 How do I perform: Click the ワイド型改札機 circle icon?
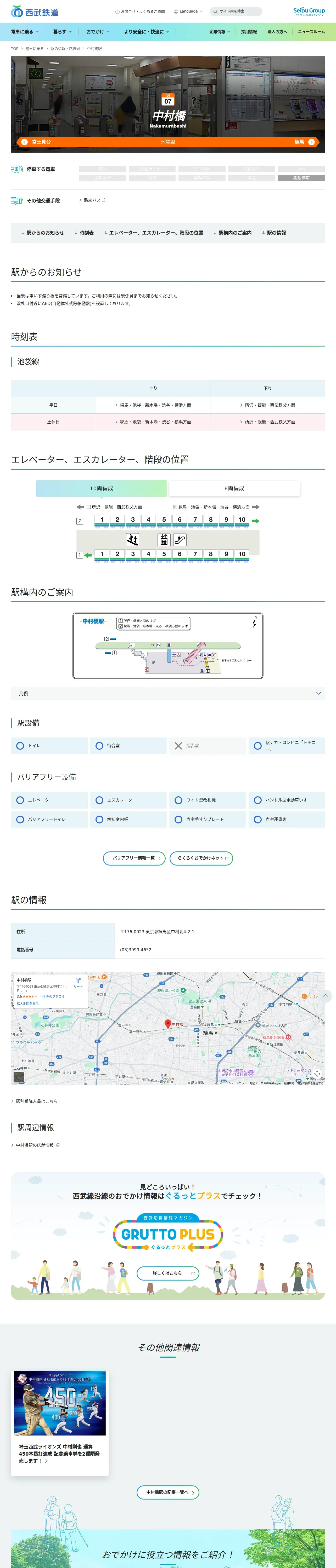(x=179, y=800)
